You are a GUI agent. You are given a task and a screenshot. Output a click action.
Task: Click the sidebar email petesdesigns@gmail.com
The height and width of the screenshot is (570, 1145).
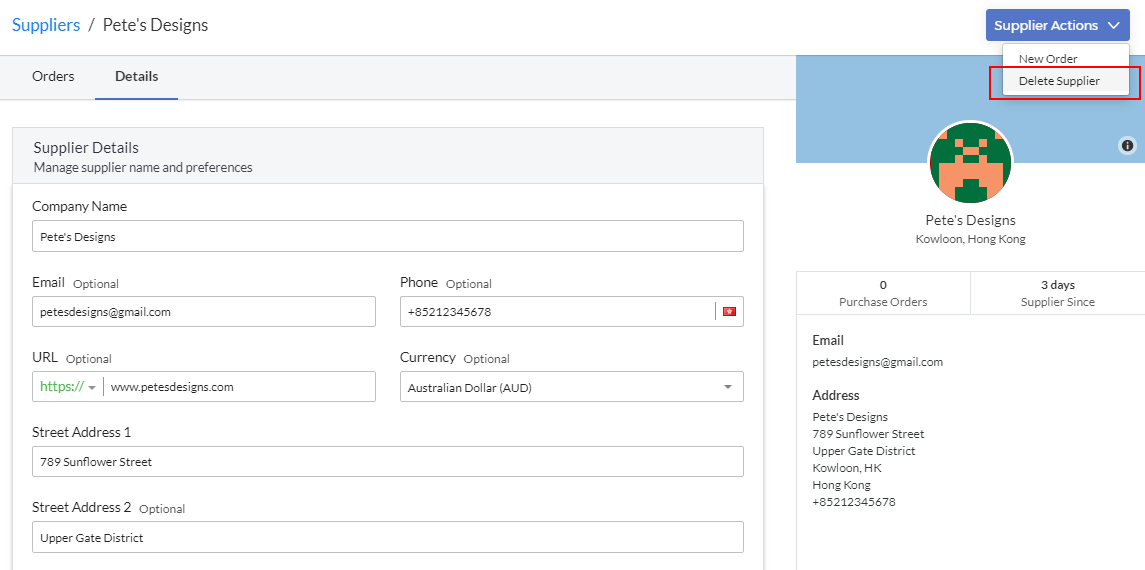[878, 362]
